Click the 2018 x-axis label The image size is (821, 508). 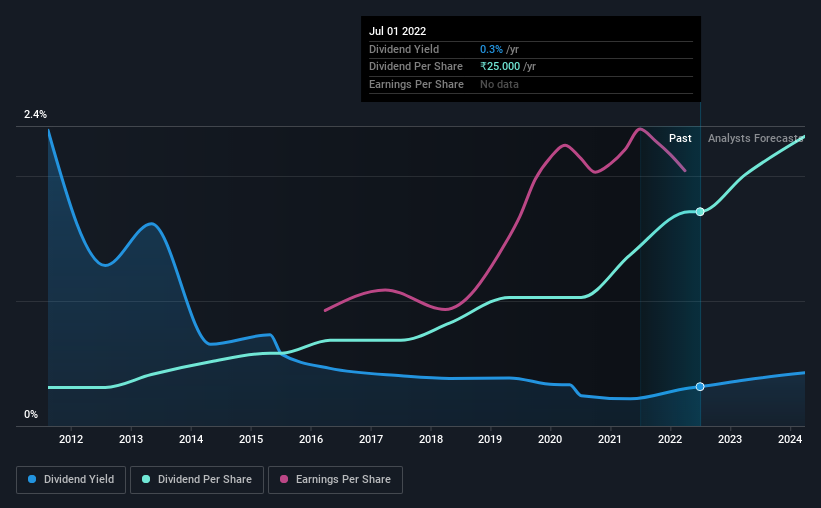pos(431,439)
